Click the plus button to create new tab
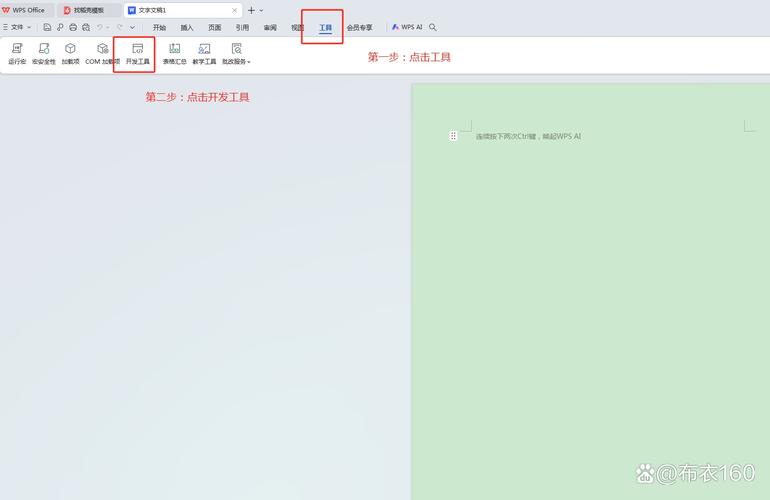 (251, 10)
